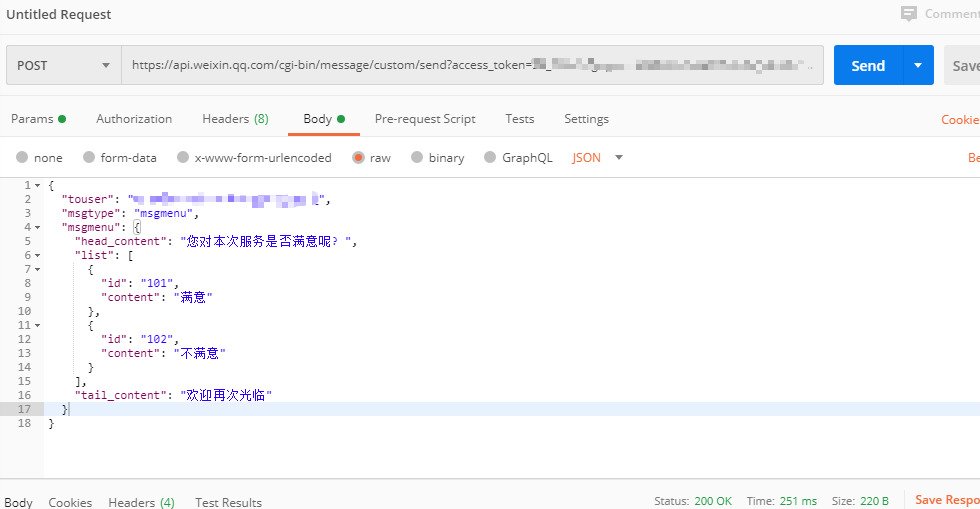The image size is (980, 509).
Task: Click the "满意" content value on line 9
Action: [x=193, y=298]
